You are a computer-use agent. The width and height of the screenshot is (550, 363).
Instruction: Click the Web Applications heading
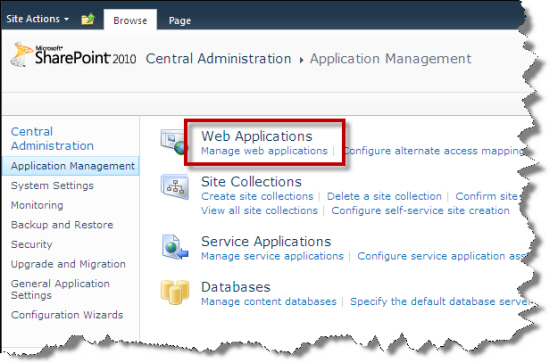257,136
